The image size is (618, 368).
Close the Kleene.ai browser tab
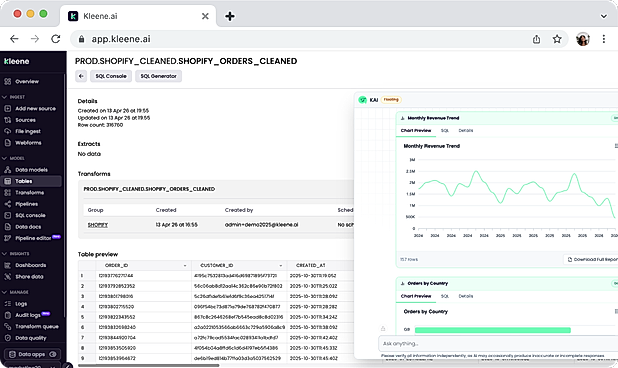pyautogui.click(x=205, y=16)
